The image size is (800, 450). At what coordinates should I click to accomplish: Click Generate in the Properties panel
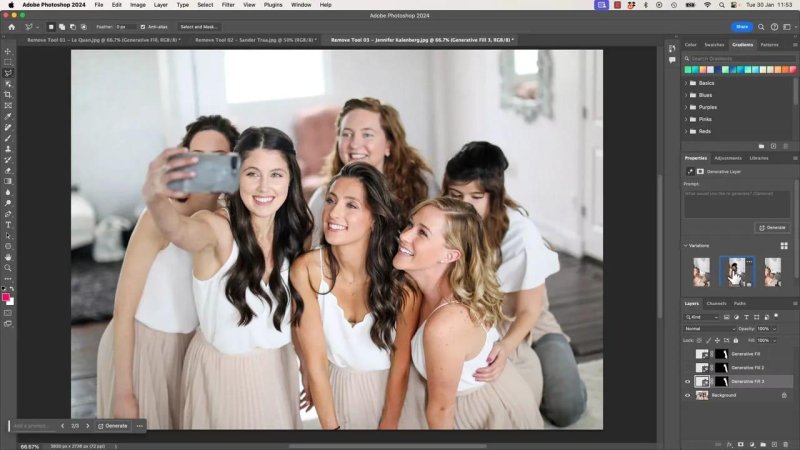(772, 228)
